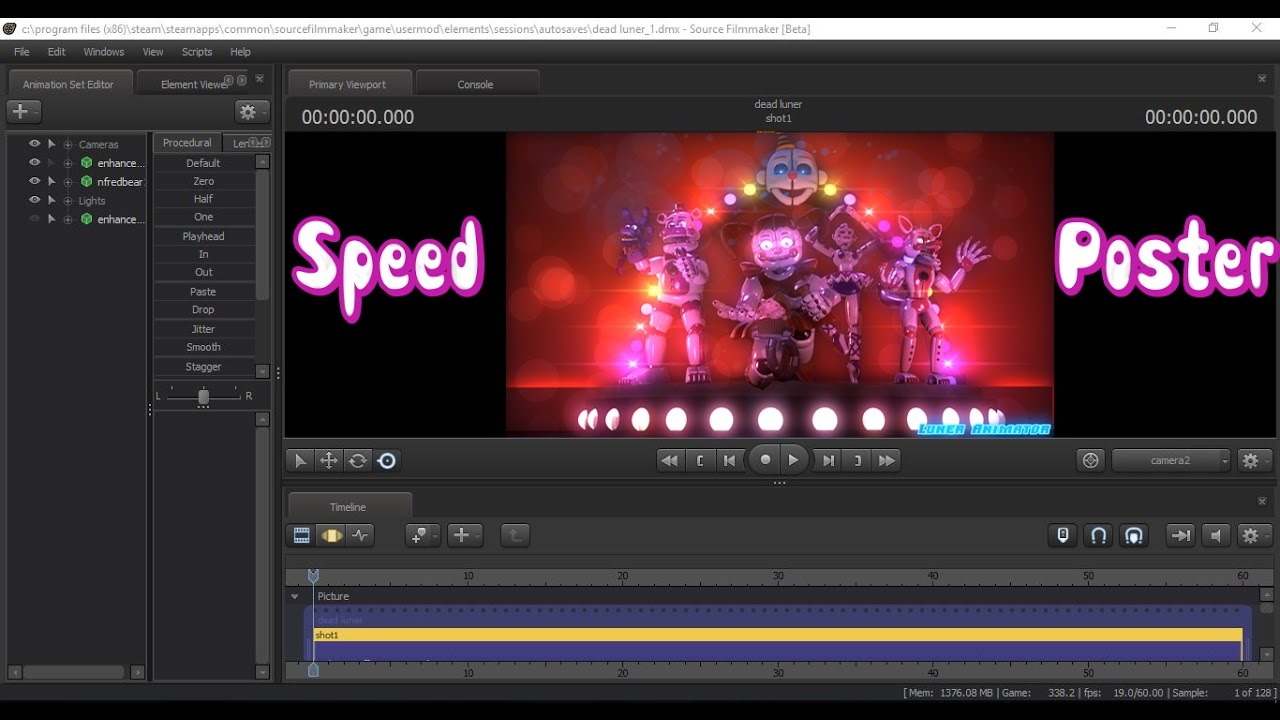Open the File menu
1280x720 pixels.
pos(21,52)
